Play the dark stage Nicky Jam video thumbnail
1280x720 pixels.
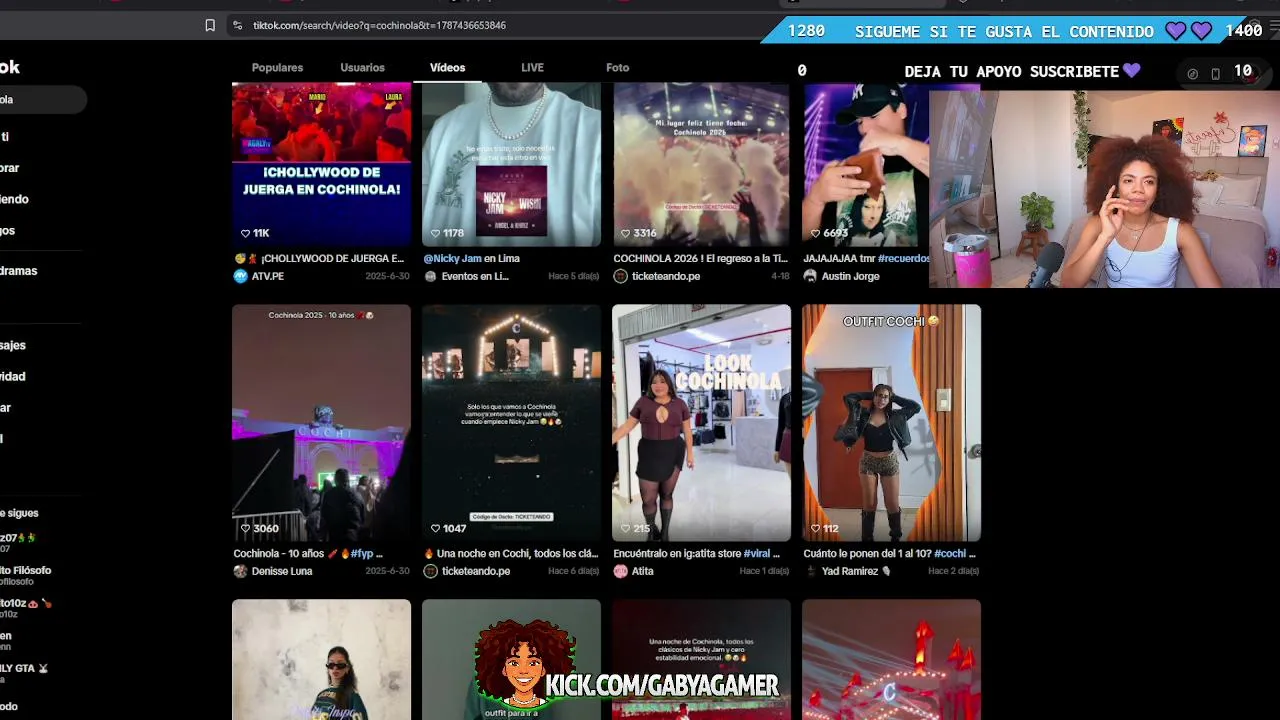[511, 423]
